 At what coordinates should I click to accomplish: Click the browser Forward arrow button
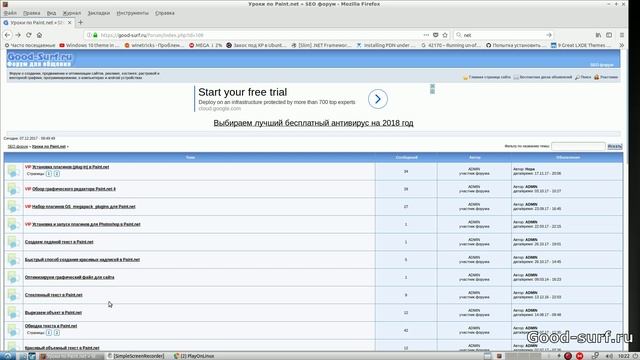point(18,35)
